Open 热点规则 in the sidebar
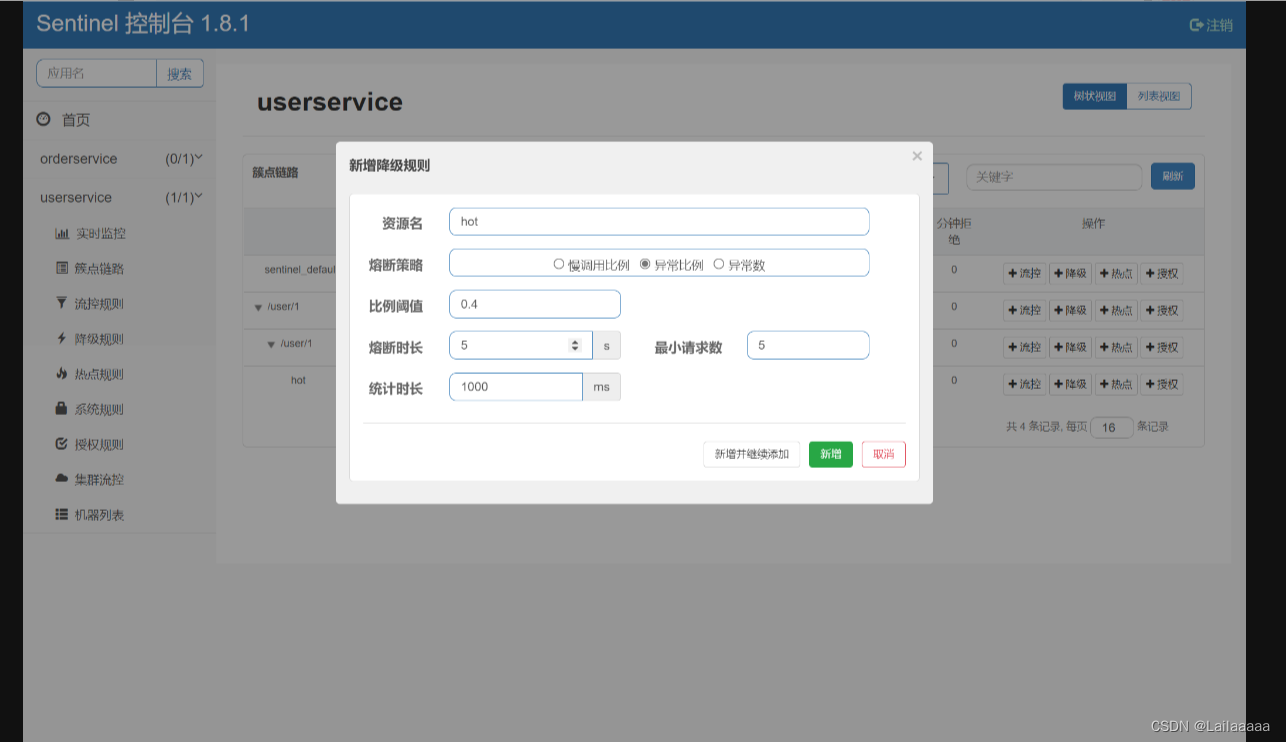This screenshot has width=1286, height=742. [90, 374]
